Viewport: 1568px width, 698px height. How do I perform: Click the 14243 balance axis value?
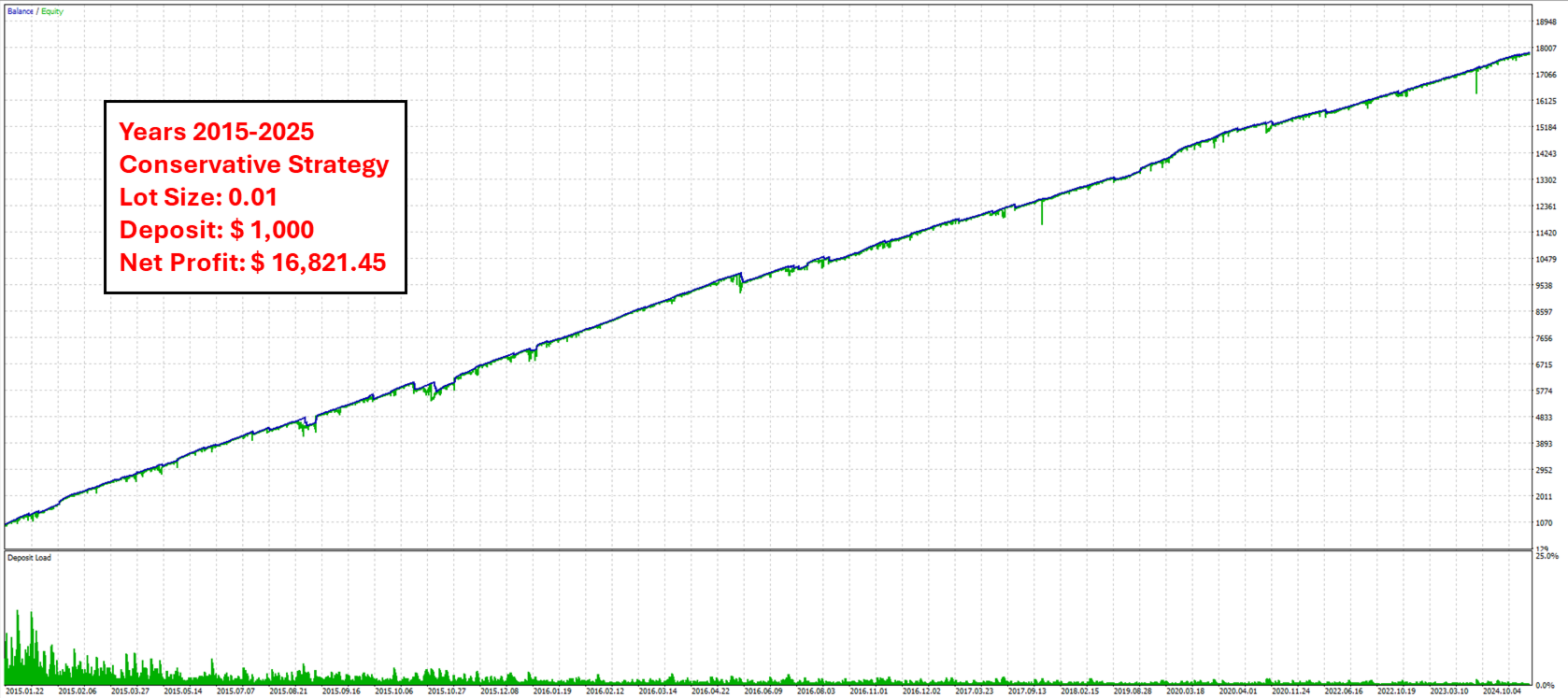[x=1547, y=153]
